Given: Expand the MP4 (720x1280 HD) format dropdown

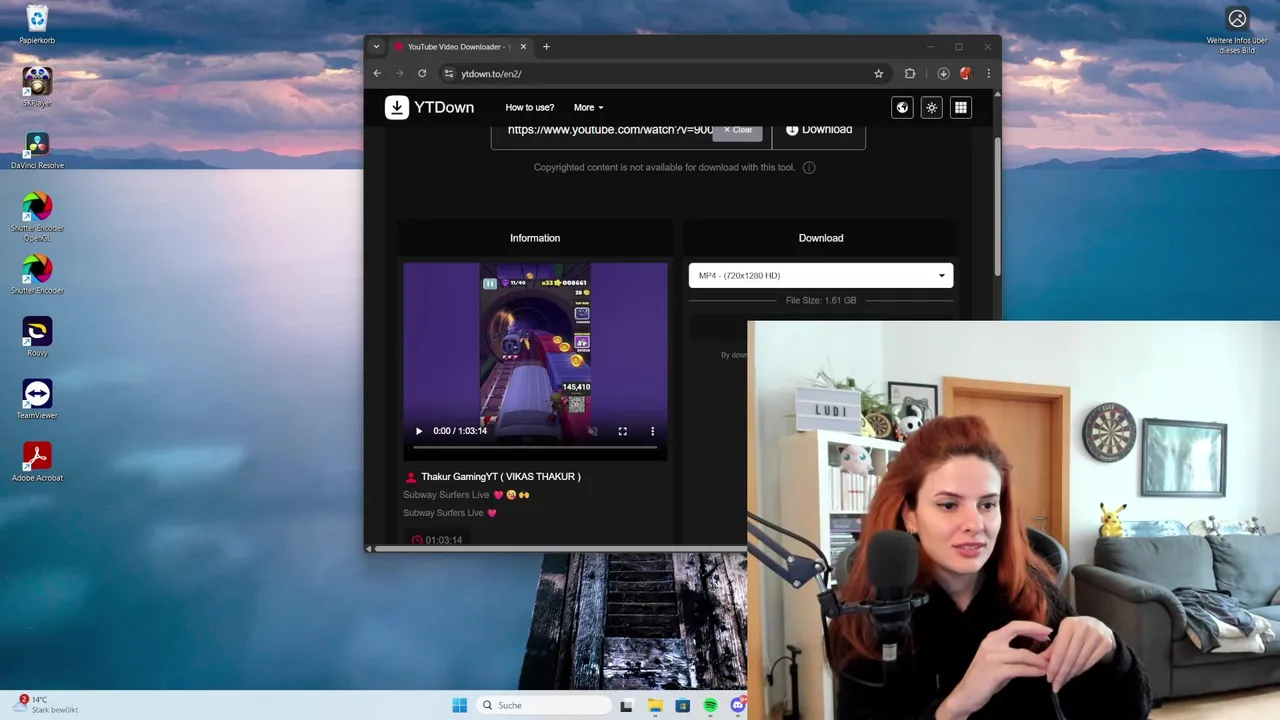Looking at the screenshot, I should 821,275.
